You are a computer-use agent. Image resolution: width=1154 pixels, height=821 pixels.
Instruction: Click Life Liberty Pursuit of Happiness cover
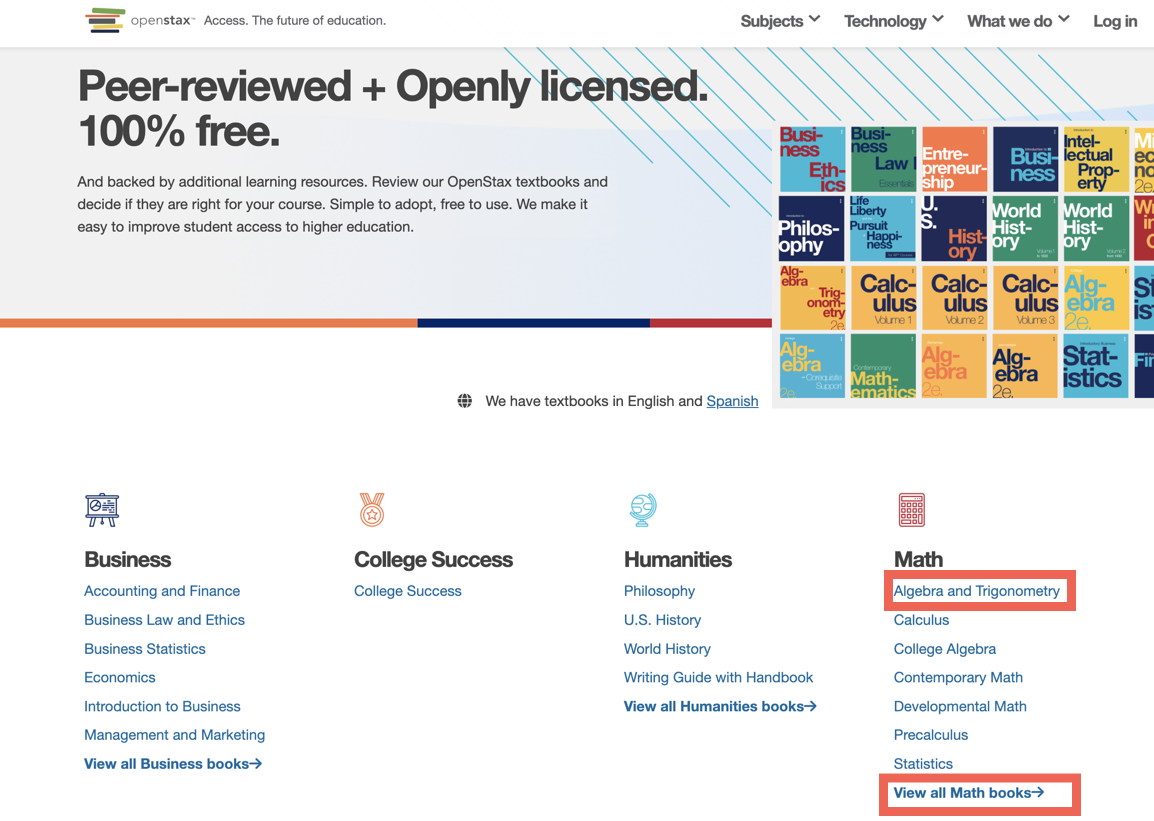point(883,228)
